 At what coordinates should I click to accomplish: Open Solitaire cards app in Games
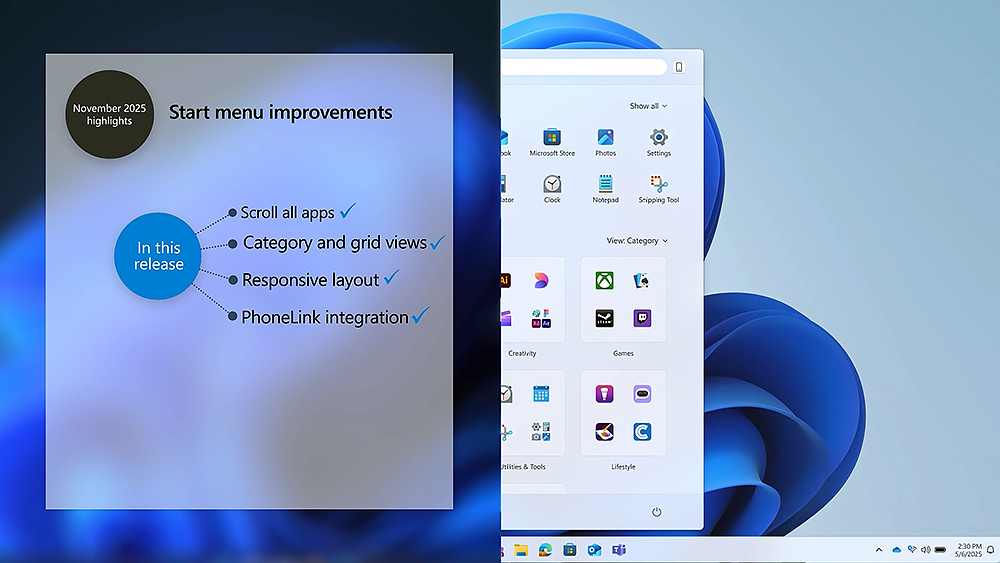[x=642, y=281]
